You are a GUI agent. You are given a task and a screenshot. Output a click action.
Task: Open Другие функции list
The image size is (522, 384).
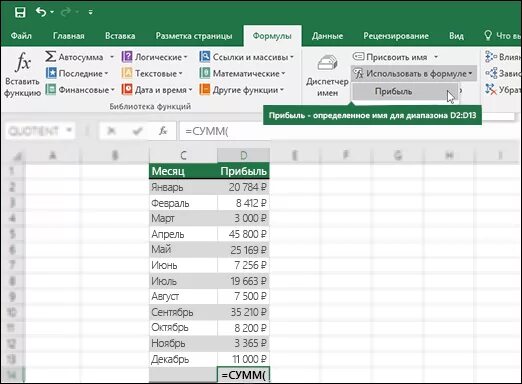242,90
